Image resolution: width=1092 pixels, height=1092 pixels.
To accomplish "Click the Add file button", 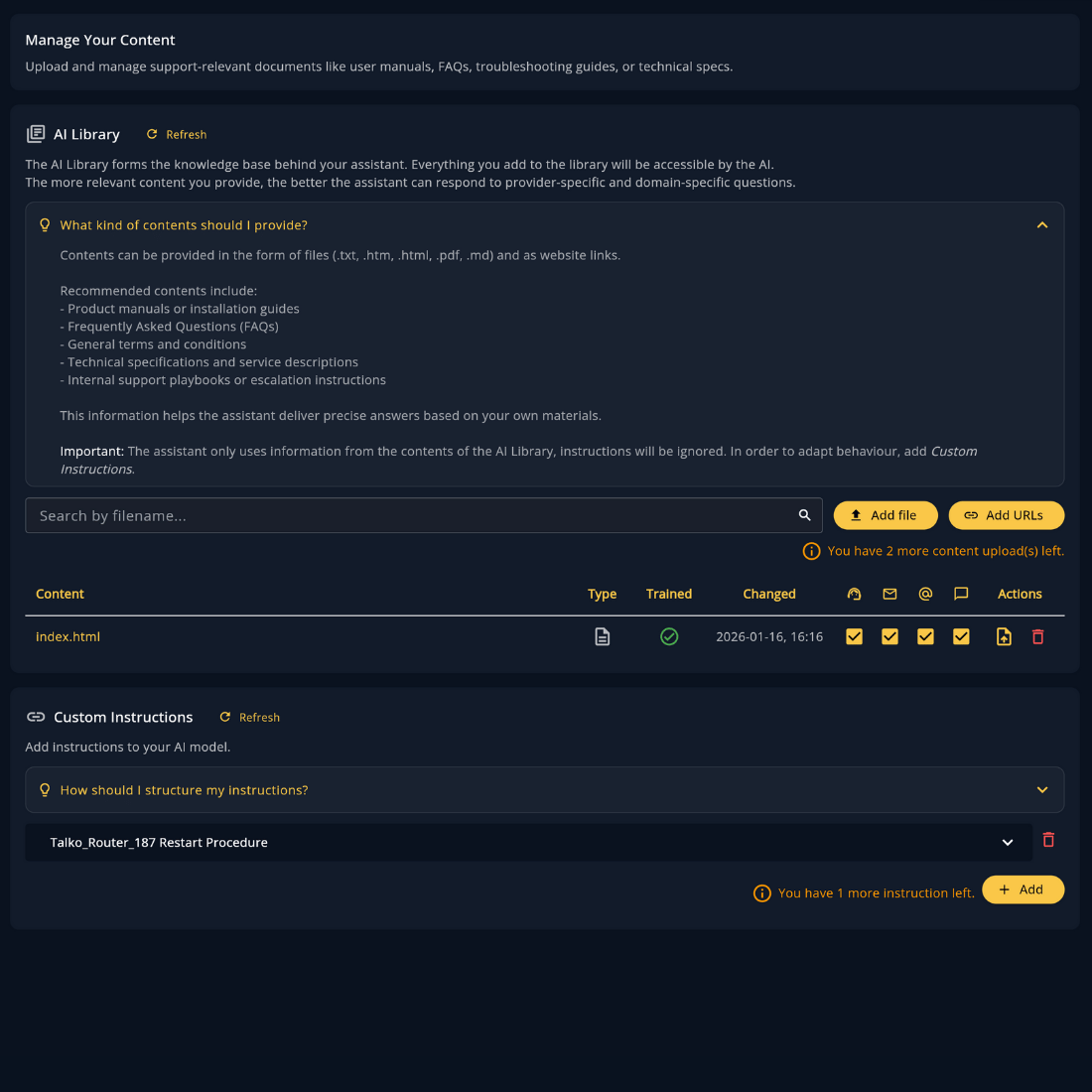I will [886, 515].
